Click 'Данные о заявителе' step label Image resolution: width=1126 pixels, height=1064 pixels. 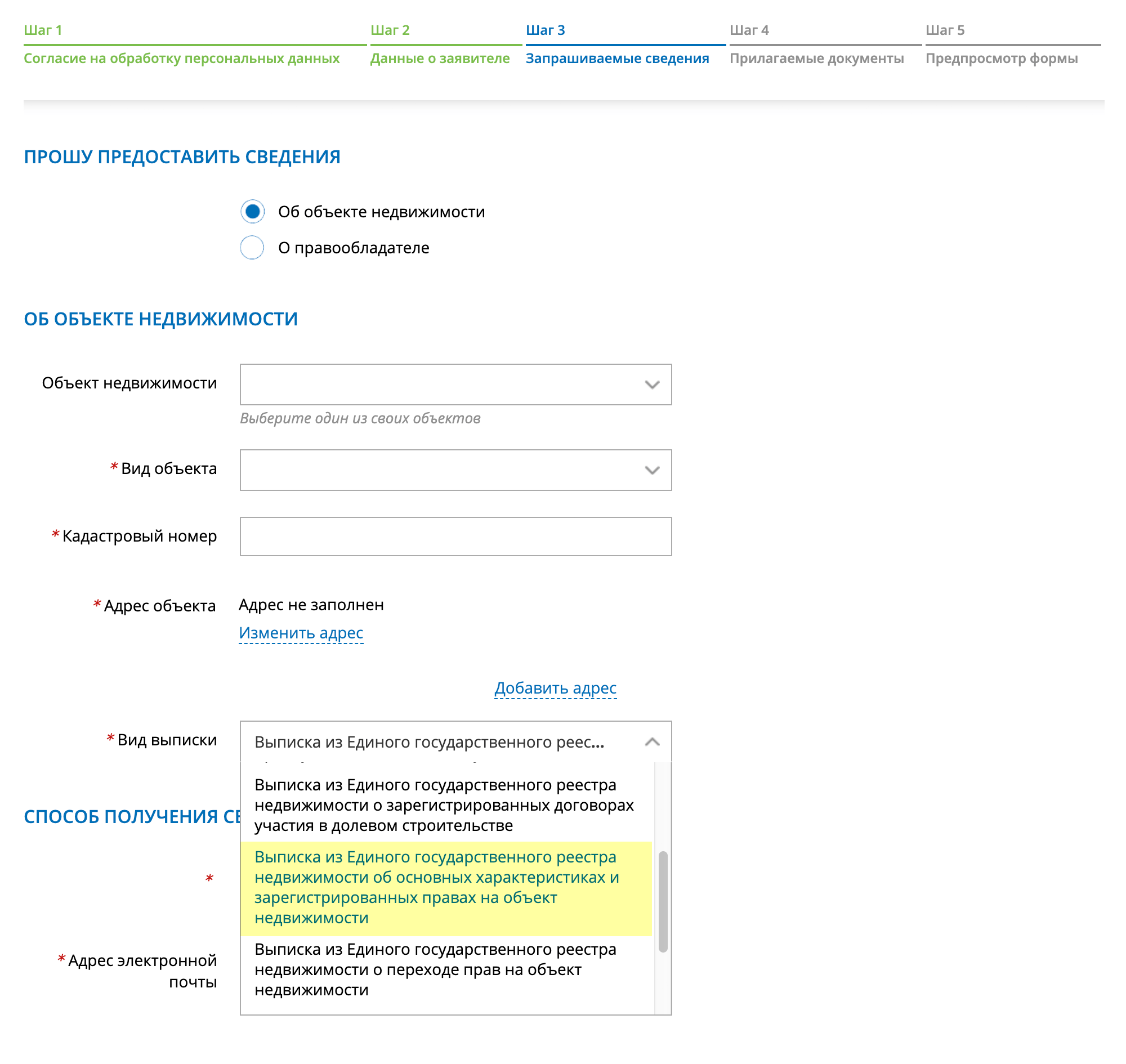tap(440, 59)
